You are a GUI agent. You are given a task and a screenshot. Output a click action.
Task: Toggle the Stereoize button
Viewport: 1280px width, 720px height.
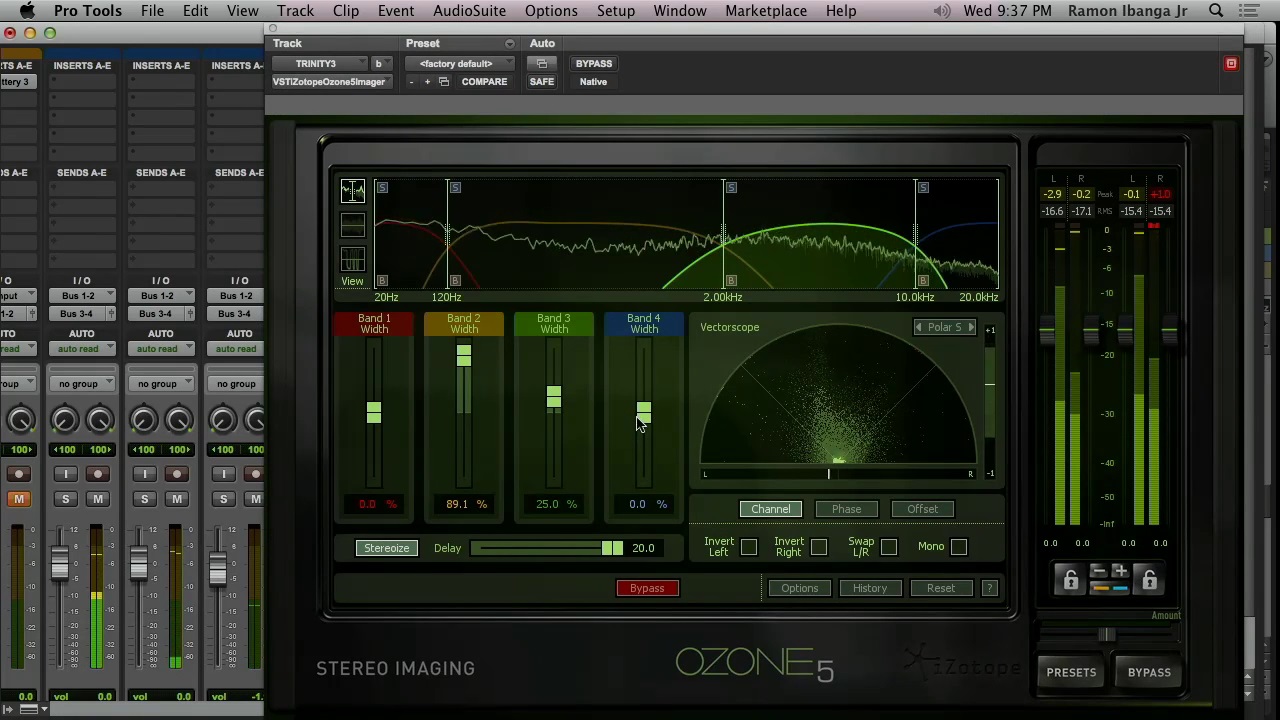point(387,548)
